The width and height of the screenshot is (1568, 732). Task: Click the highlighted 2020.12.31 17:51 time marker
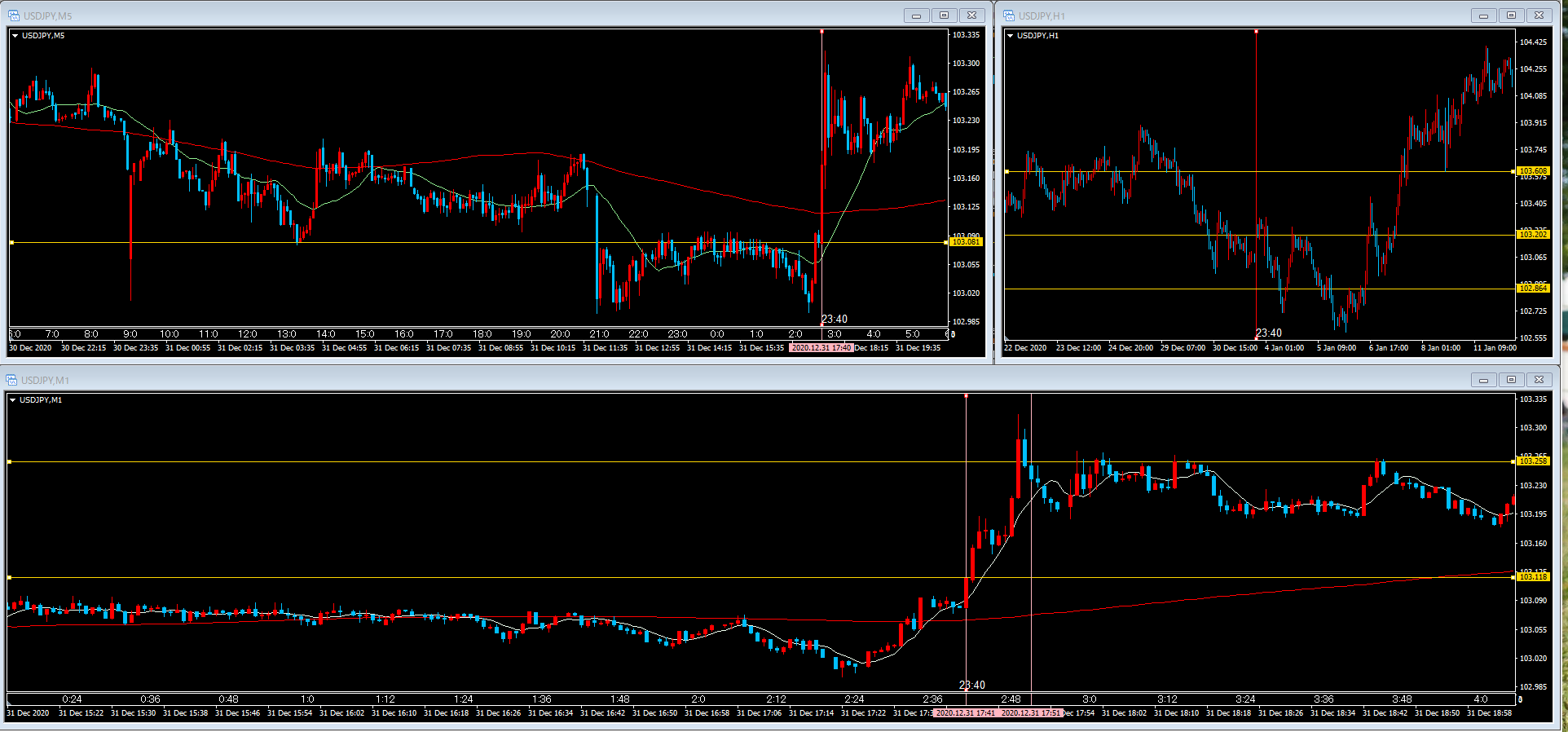[1031, 713]
